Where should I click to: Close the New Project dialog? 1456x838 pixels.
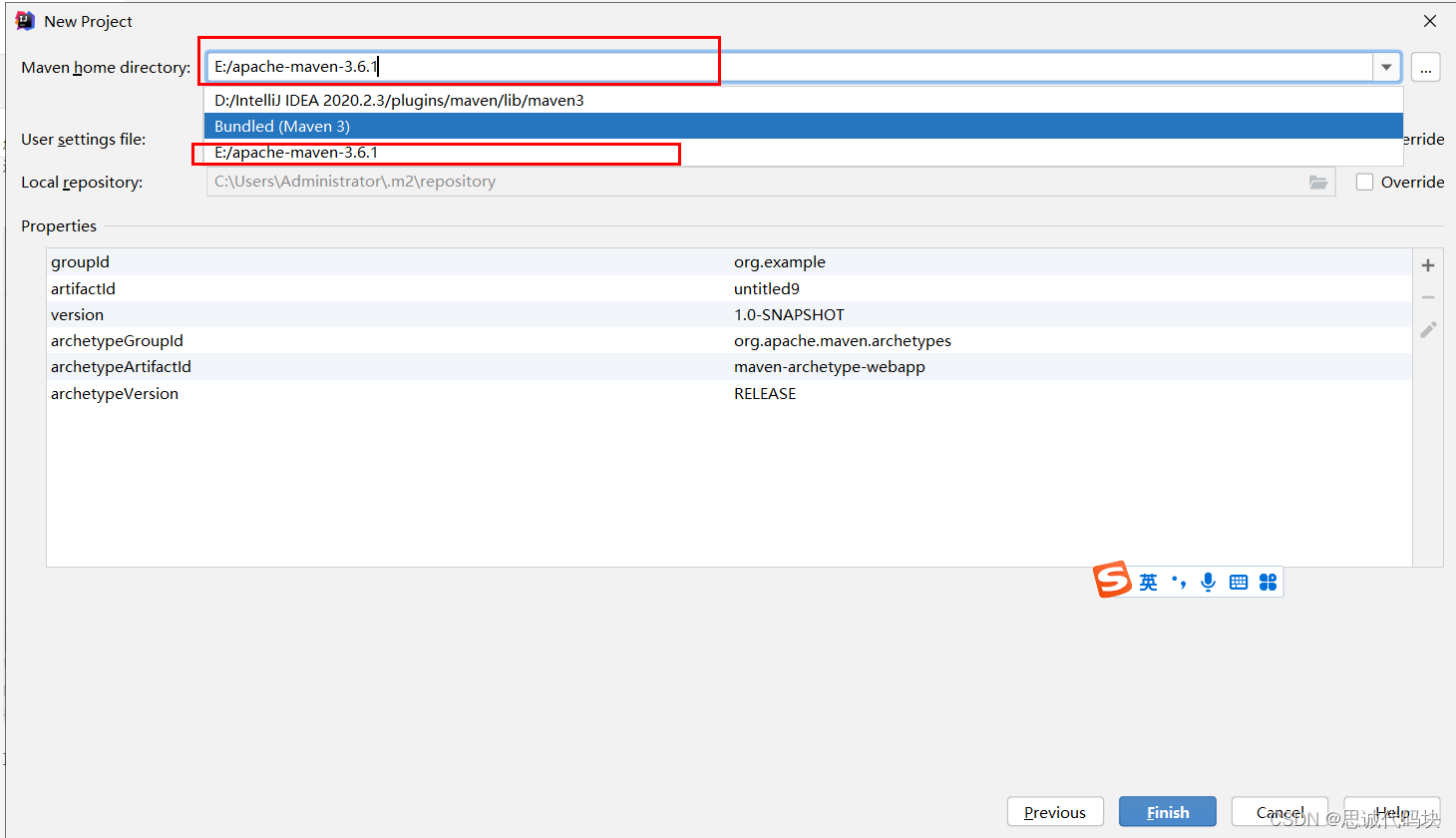click(x=1430, y=21)
